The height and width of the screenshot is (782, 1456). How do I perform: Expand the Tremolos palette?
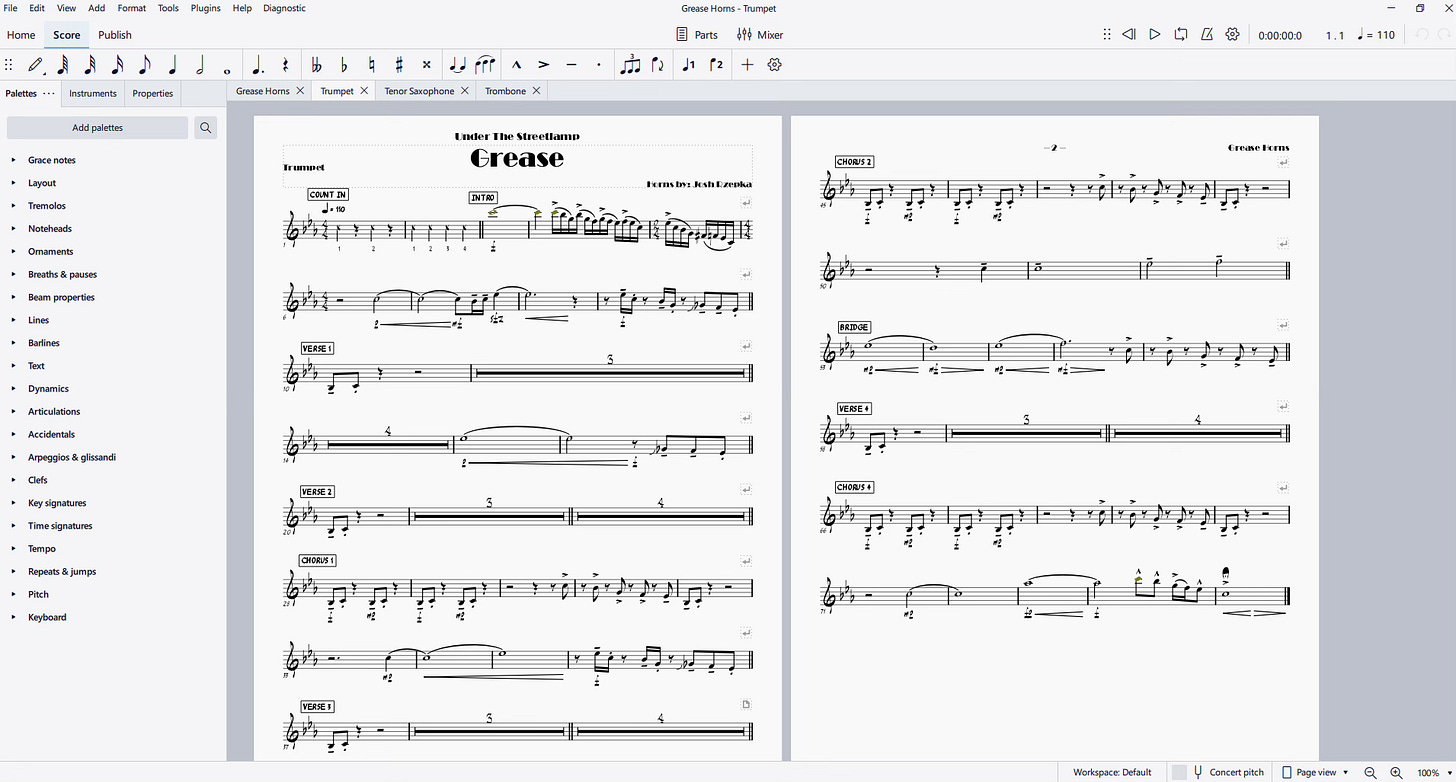14,206
